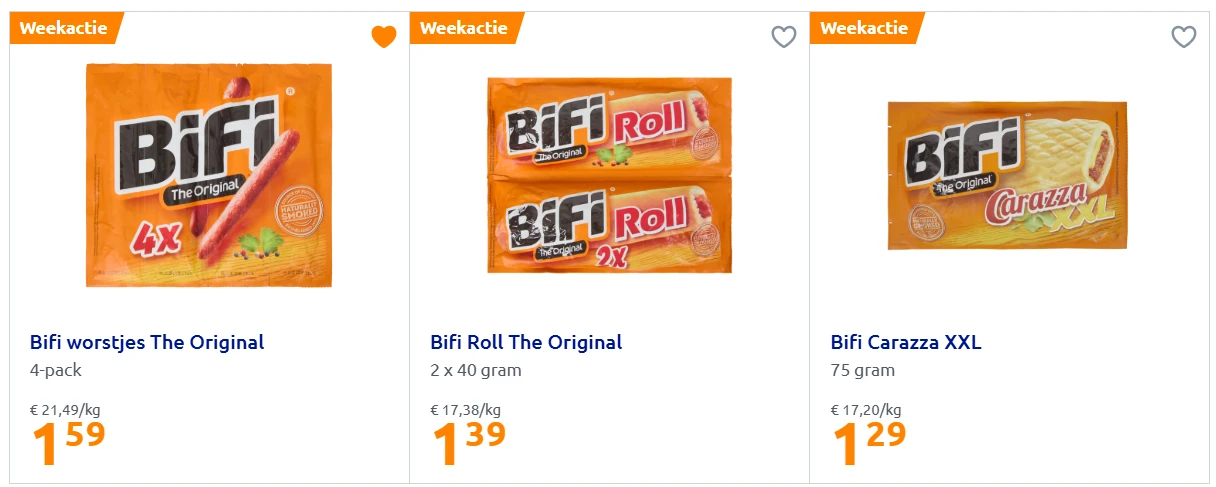
Task: Click the Bifi worstjes The Original title
Action: [x=147, y=343]
